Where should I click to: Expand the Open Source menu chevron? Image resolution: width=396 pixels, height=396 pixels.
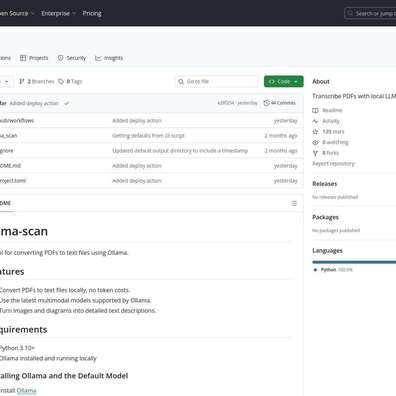[32, 13]
